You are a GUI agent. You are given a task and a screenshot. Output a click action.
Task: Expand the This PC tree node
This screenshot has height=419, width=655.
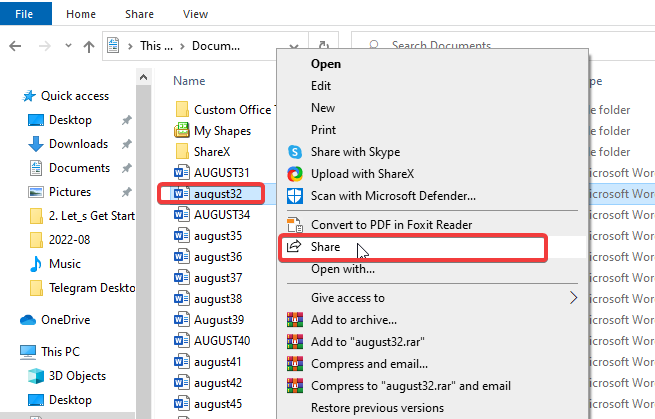point(10,352)
